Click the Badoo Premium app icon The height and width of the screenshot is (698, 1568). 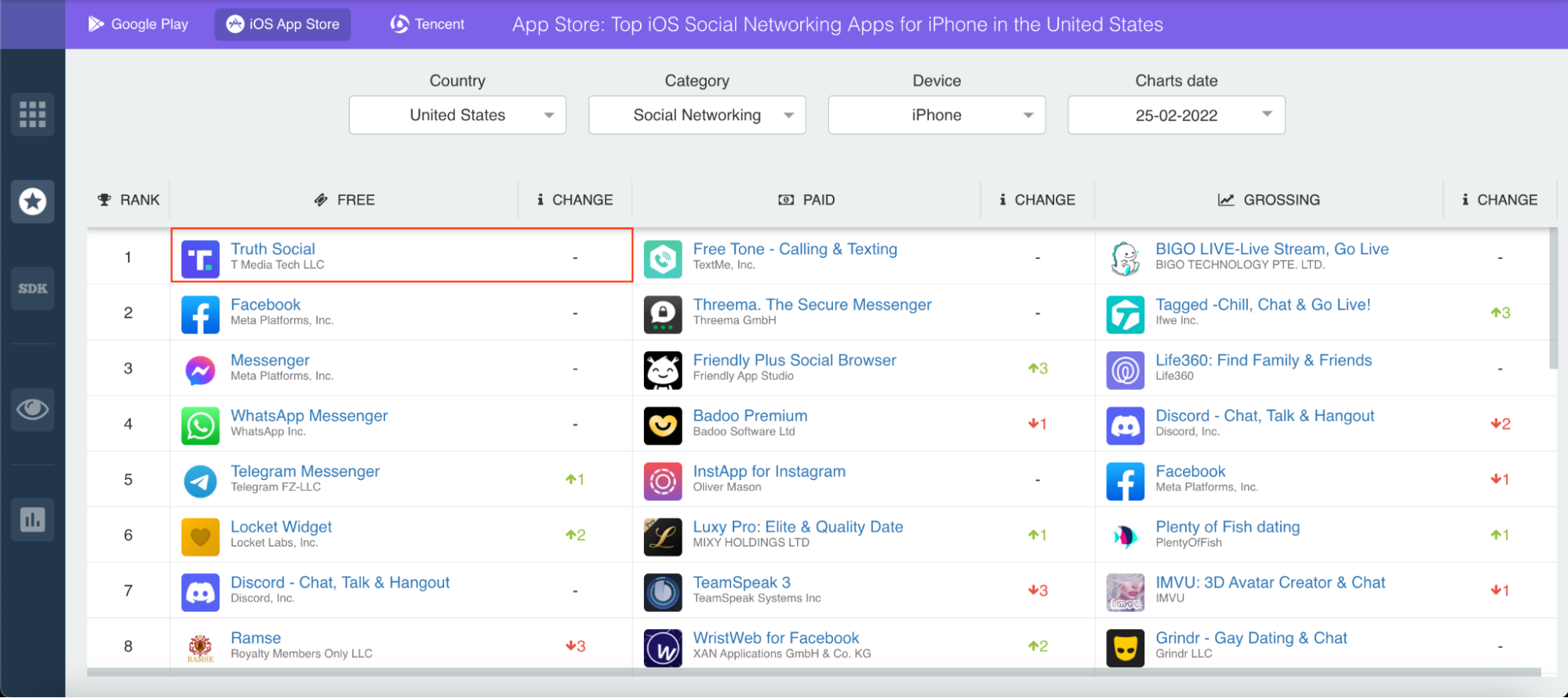coord(663,426)
